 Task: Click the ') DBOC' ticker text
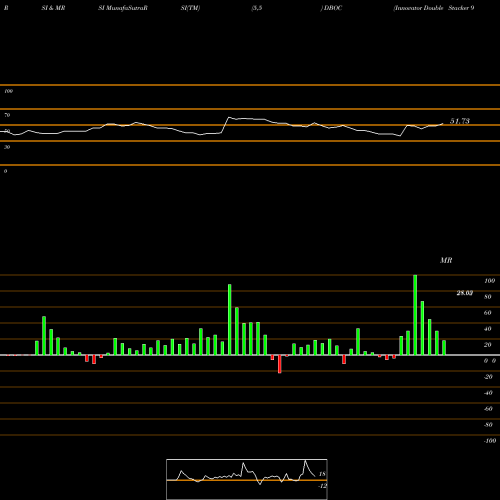tap(331, 8)
